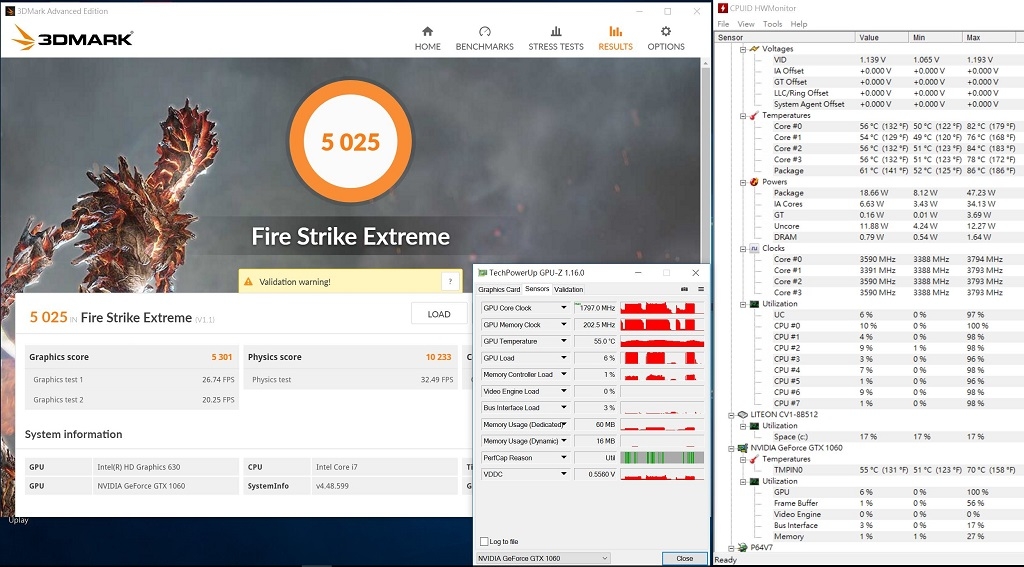Viewport: 1024px width, 567px height.
Task: Open the GPU Temperature sensor dropdown
Action: pyautogui.click(x=564, y=341)
